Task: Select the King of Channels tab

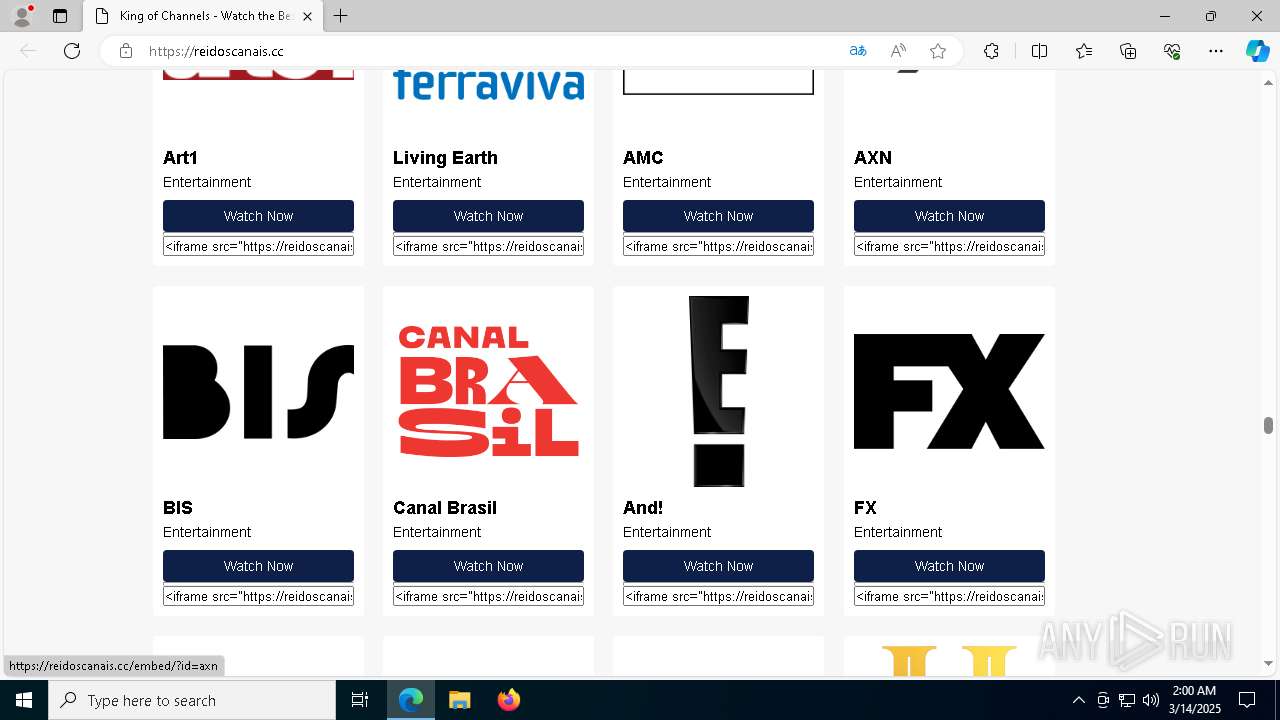Action: click(202, 16)
